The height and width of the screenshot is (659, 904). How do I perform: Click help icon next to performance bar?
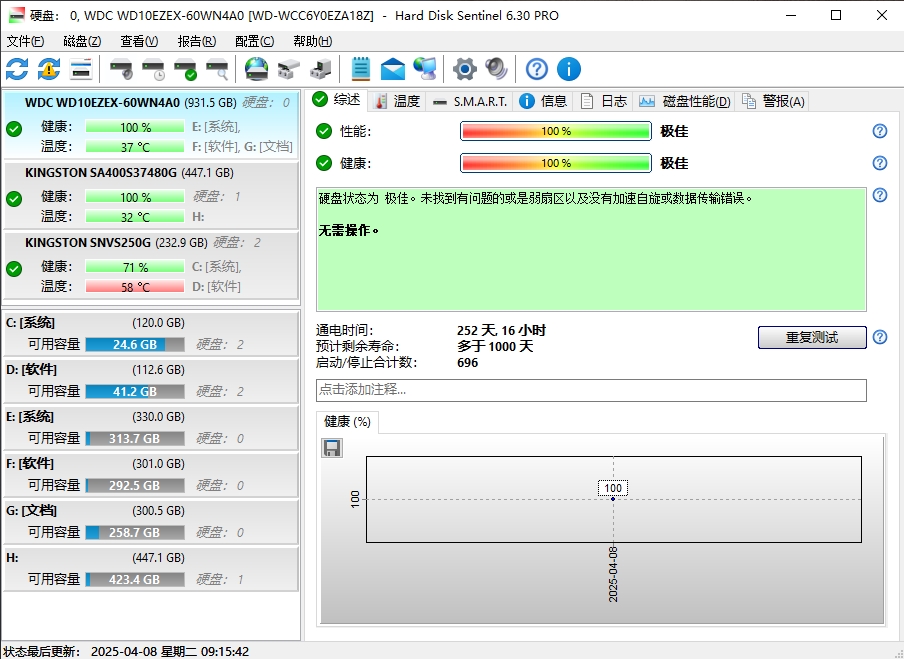tap(880, 131)
